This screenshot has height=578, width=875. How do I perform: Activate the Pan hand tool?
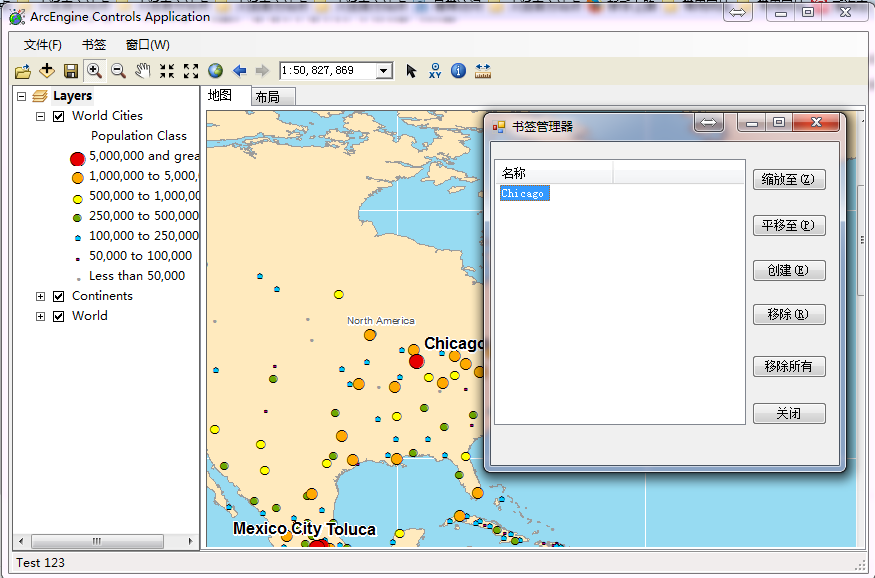(x=143, y=71)
